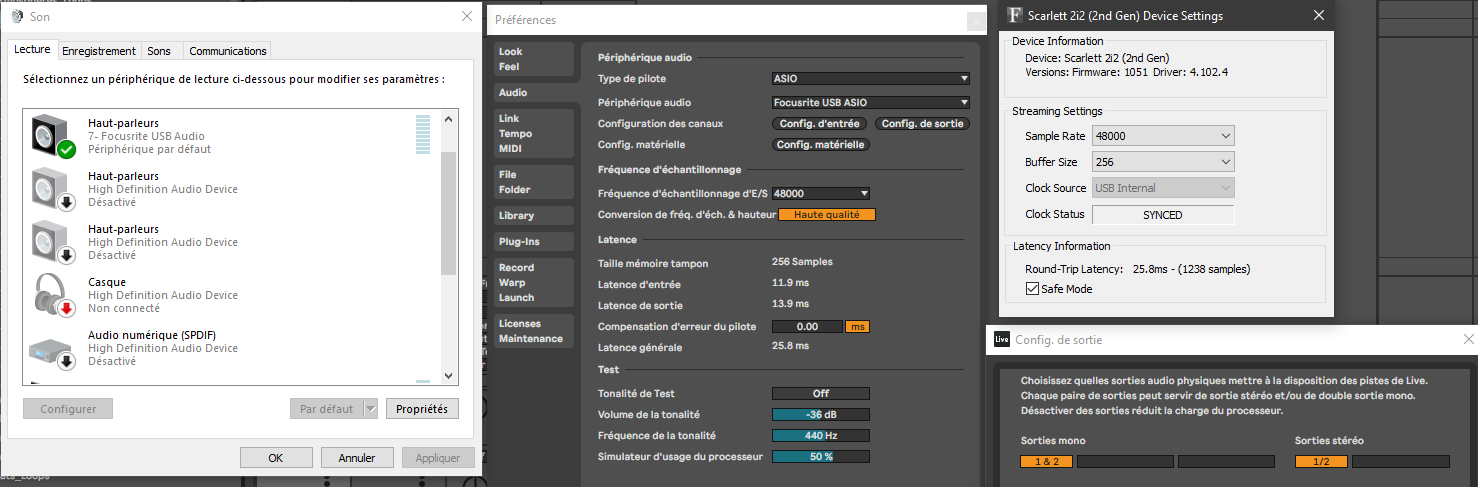Click the Focusrite F logo in Device Settings title
Screen dimensions: 1478x487
1015,15
